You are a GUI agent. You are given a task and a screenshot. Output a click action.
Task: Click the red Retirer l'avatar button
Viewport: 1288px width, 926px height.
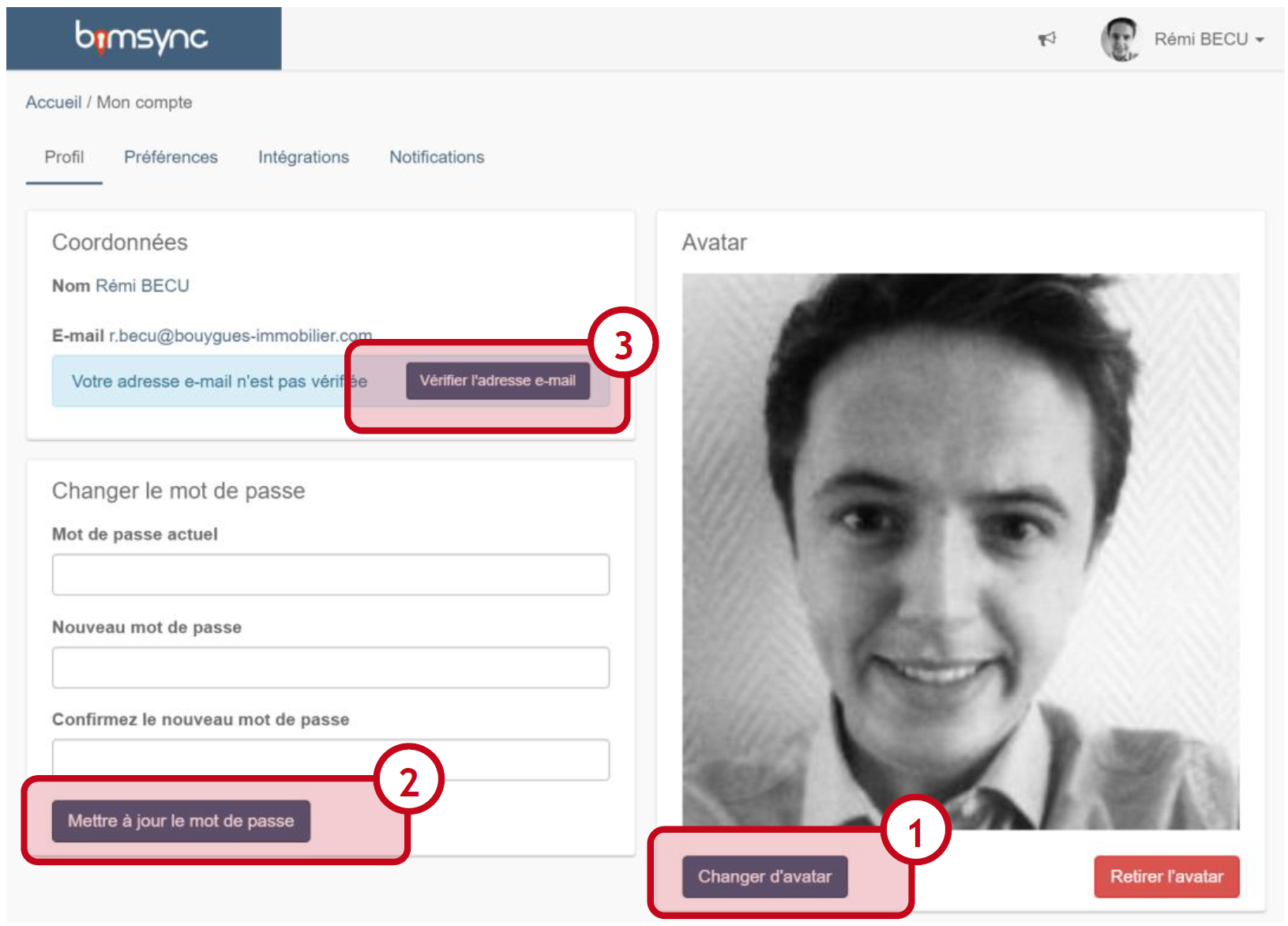point(1166,876)
